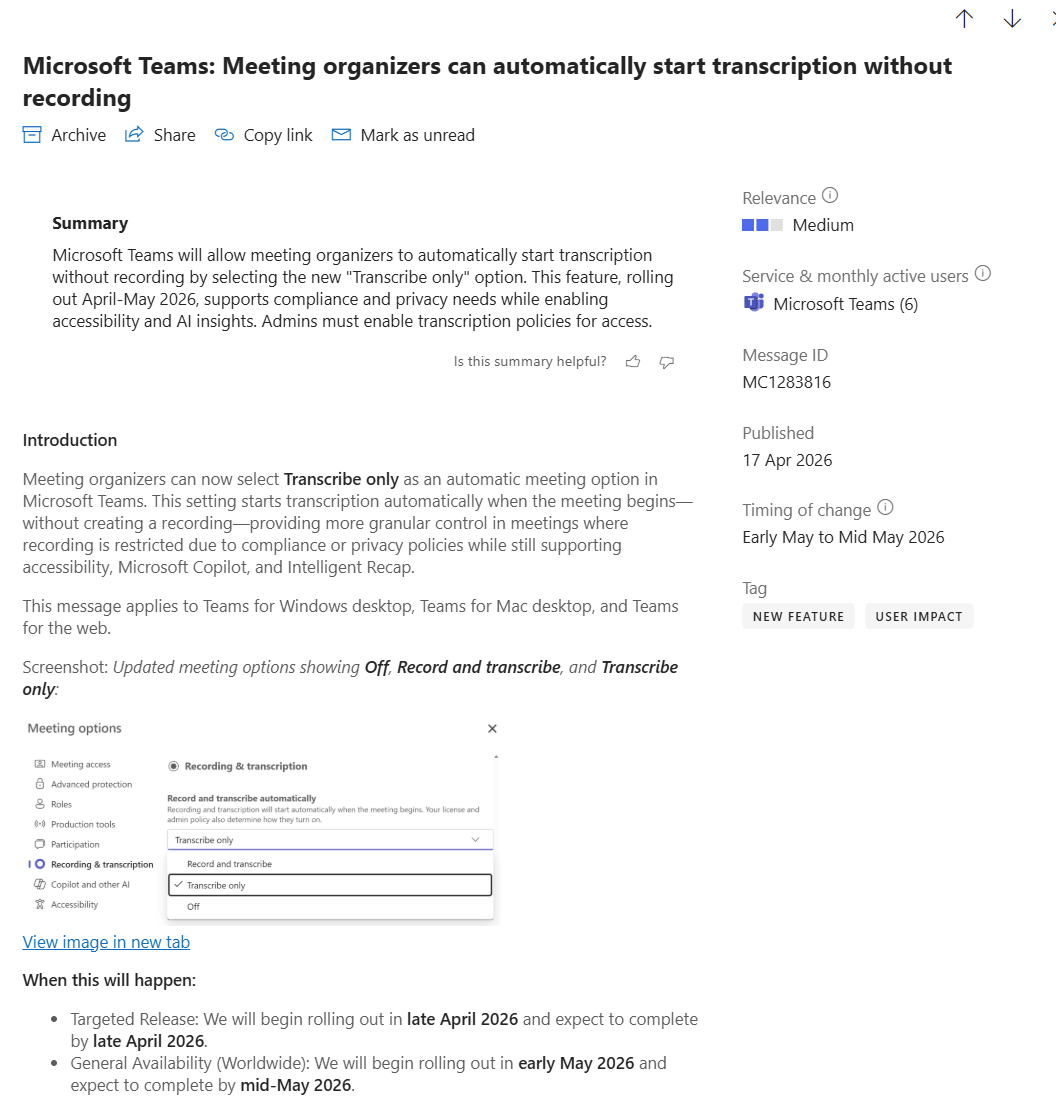This screenshot has height=1110, width=1056.
Task: Click the Archive icon
Action: (32, 135)
